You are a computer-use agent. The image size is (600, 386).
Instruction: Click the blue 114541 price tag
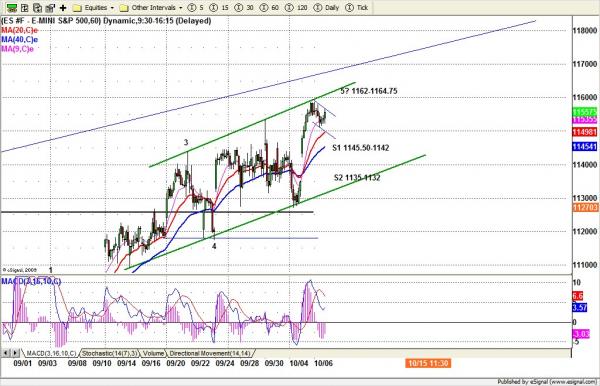tap(585, 147)
